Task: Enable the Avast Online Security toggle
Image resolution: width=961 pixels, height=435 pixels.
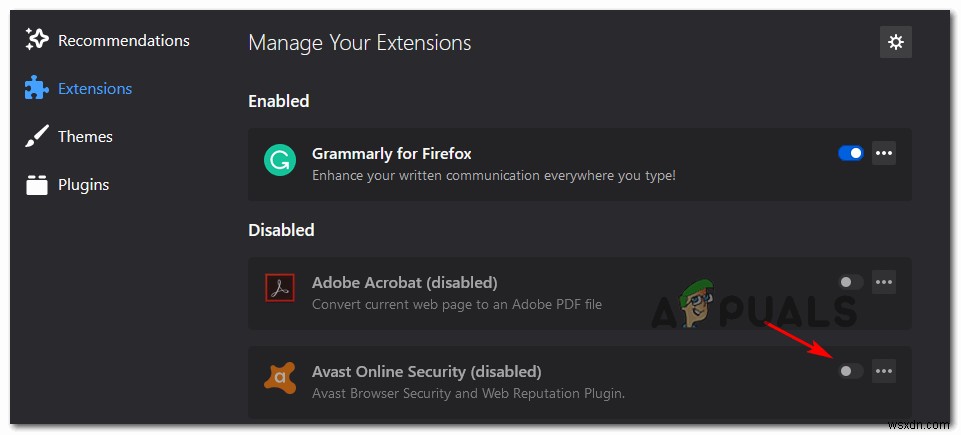Action: coord(851,371)
